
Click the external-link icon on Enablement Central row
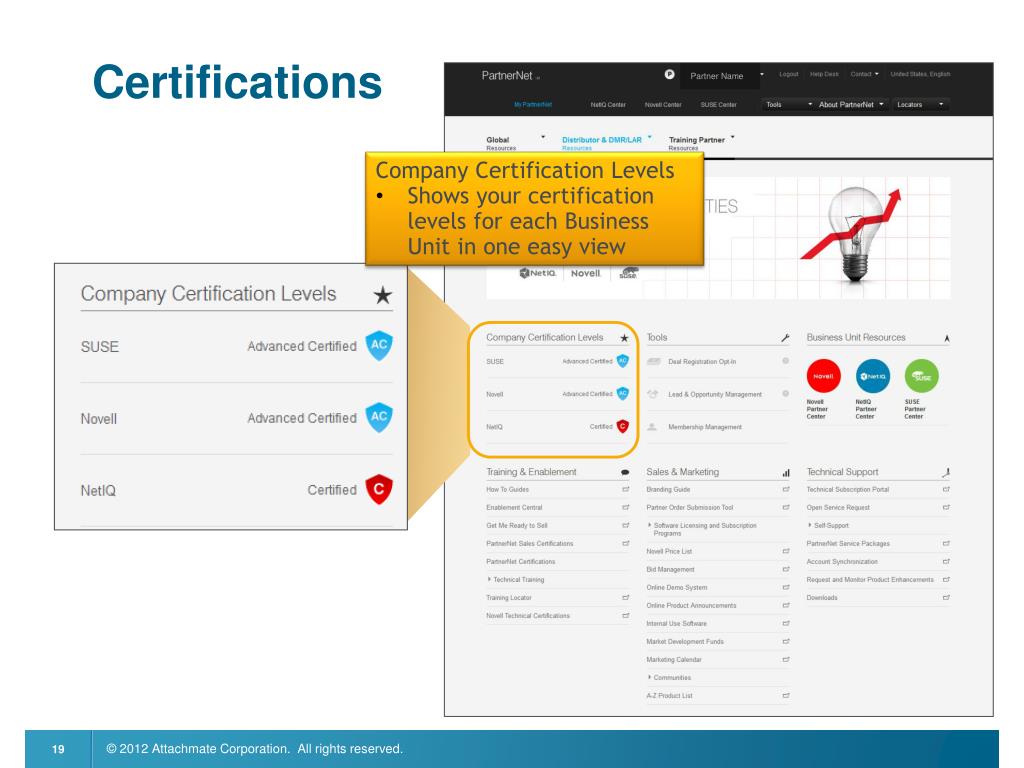click(626, 507)
